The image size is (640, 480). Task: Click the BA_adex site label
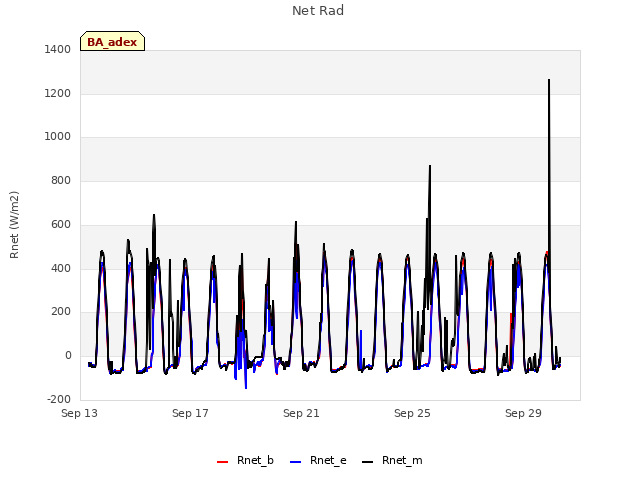112,42
